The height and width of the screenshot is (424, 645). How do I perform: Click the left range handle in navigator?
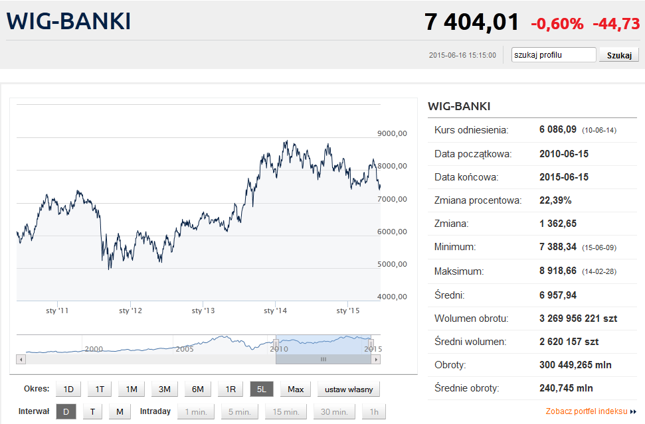[275, 343]
